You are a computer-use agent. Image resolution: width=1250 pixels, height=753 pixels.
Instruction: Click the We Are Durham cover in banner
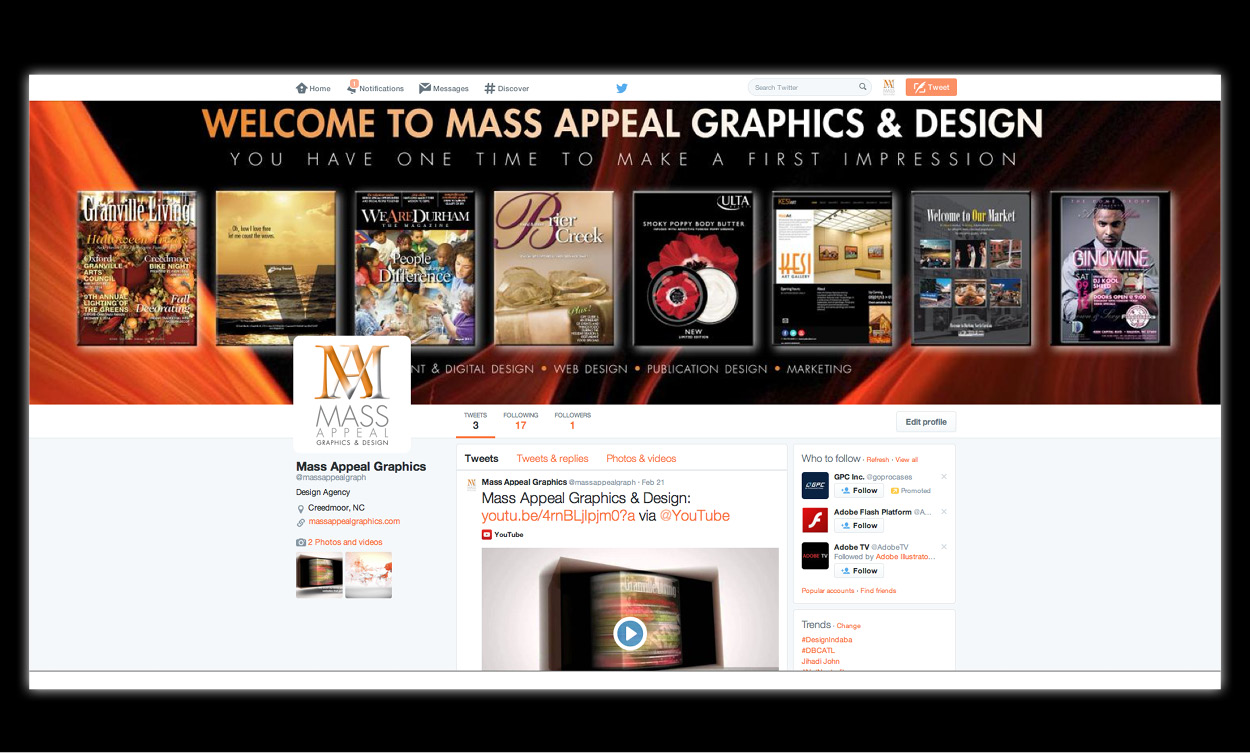coord(415,268)
